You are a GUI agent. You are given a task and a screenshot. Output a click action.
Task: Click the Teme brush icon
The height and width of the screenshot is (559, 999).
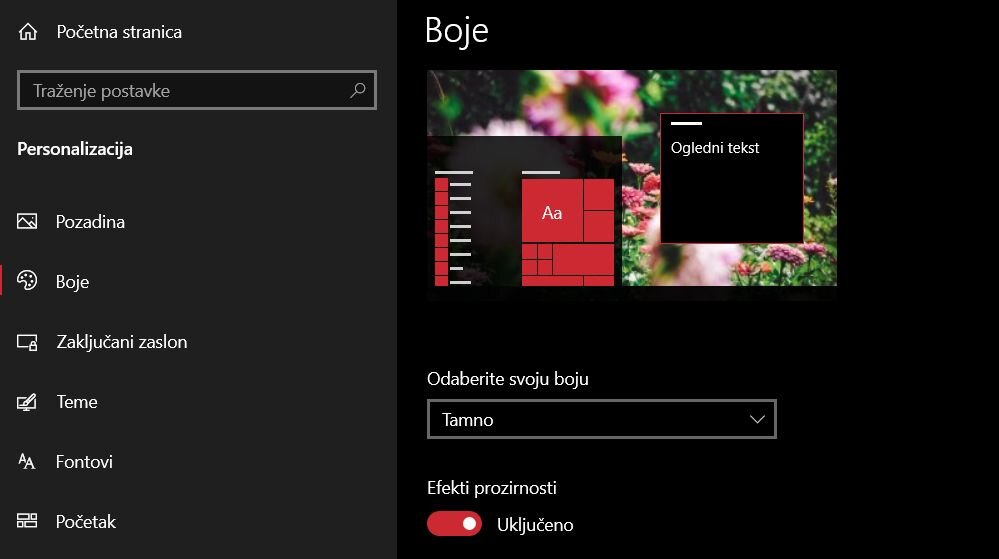coord(27,402)
